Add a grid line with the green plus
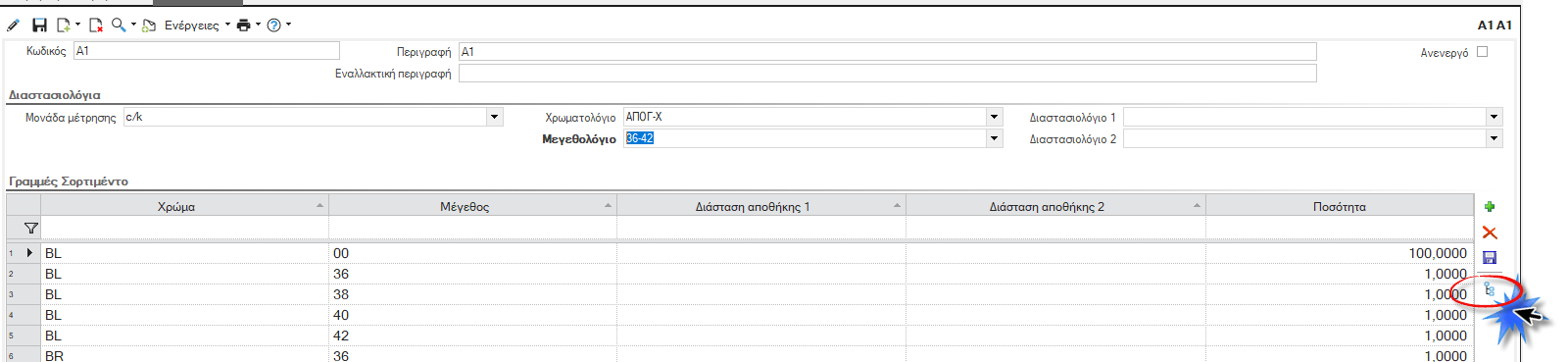Image resolution: width=1568 pixels, height=362 pixels. (1490, 207)
